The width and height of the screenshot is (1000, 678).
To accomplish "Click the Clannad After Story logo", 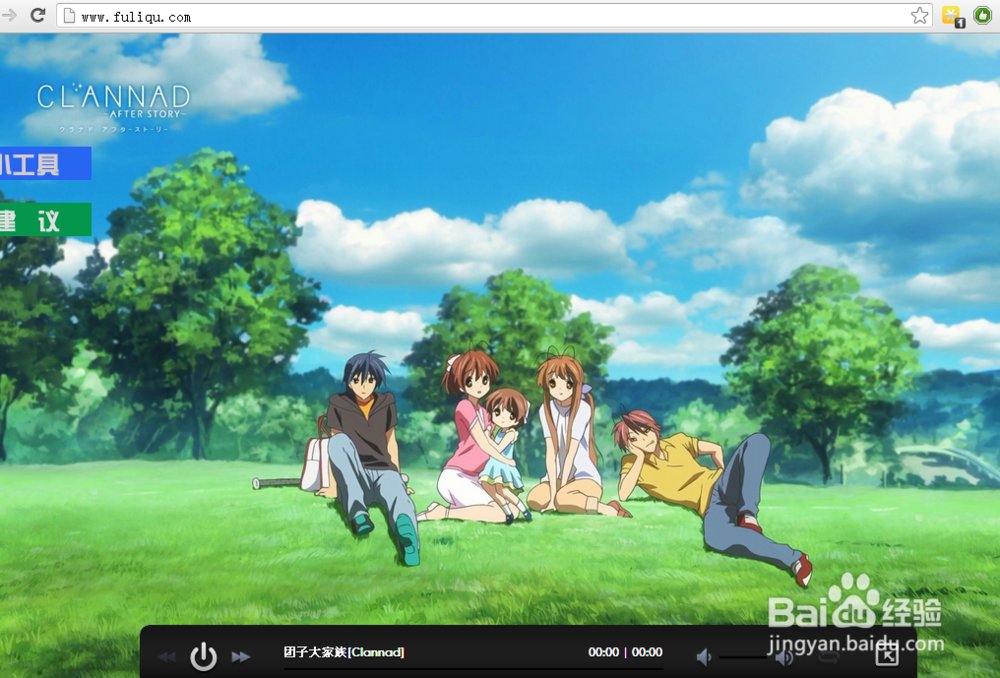I will pyautogui.click(x=113, y=103).
